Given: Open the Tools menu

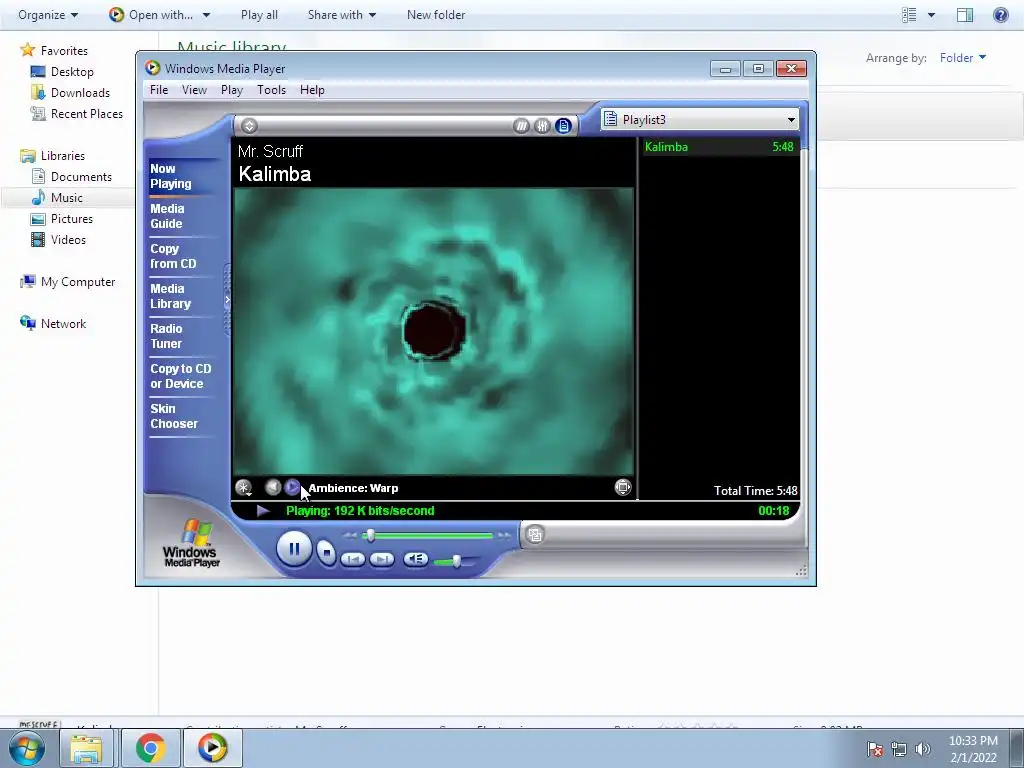Looking at the screenshot, I should [x=271, y=90].
